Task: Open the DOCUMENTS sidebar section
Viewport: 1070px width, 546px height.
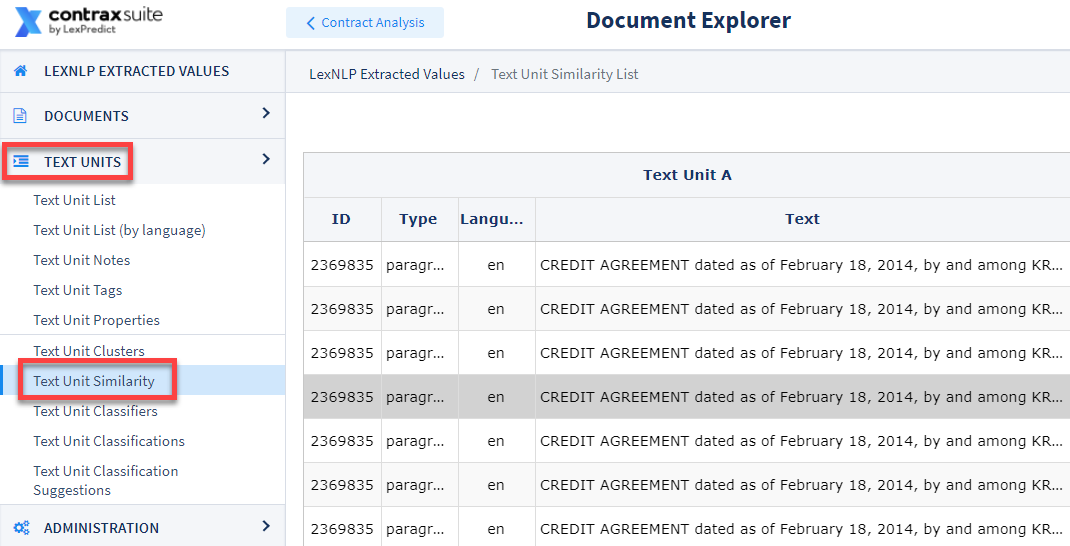Action: click(x=87, y=116)
